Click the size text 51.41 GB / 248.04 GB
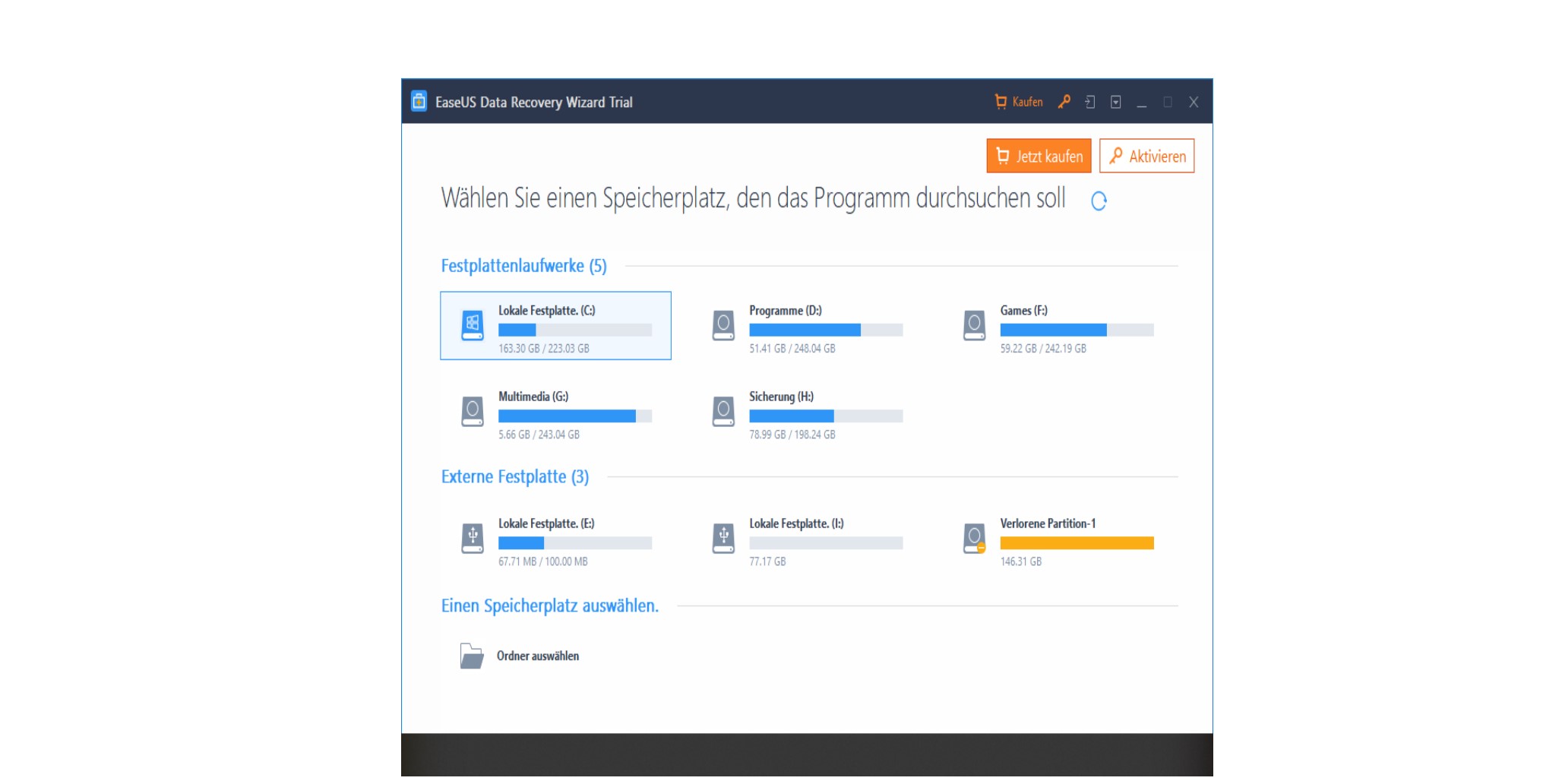 point(792,349)
